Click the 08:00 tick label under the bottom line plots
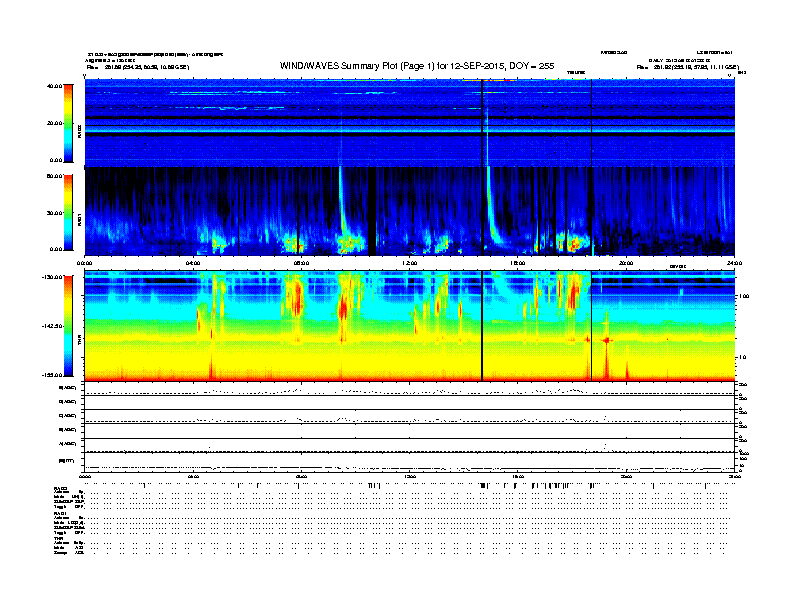The image size is (792, 612). click(x=301, y=476)
